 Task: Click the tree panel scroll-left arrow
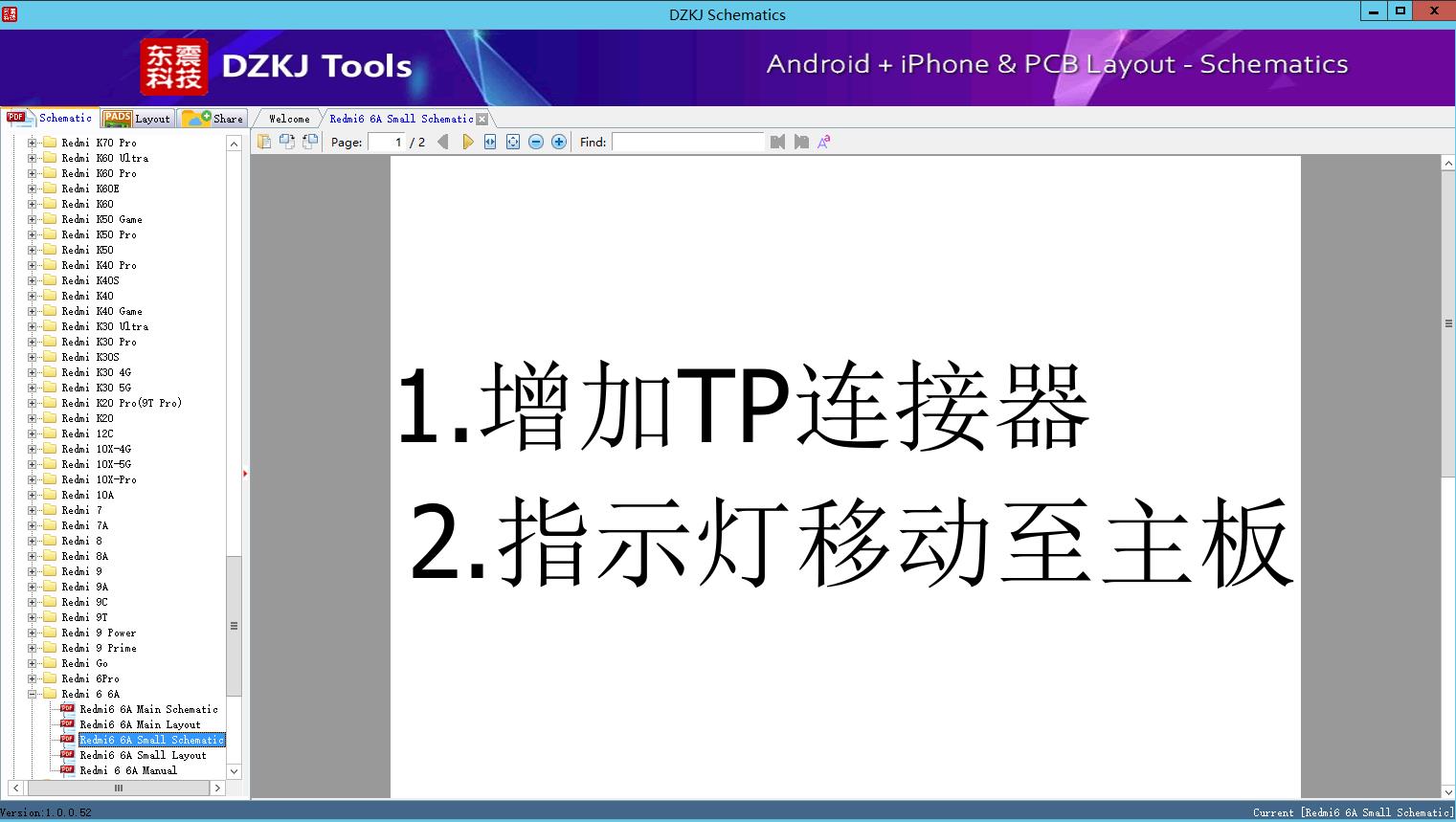click(x=15, y=789)
